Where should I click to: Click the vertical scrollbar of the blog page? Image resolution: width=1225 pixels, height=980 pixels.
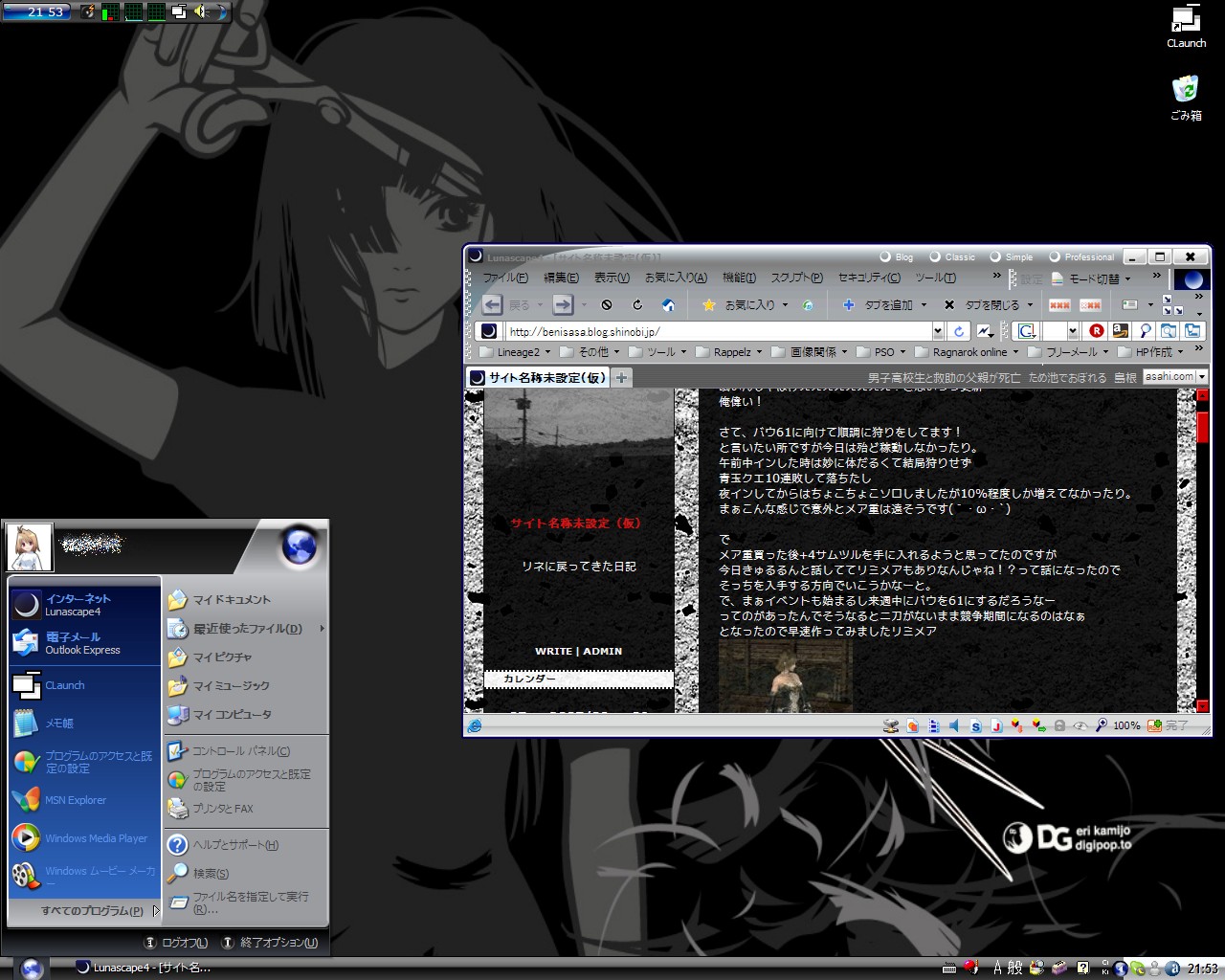pos(1202,550)
